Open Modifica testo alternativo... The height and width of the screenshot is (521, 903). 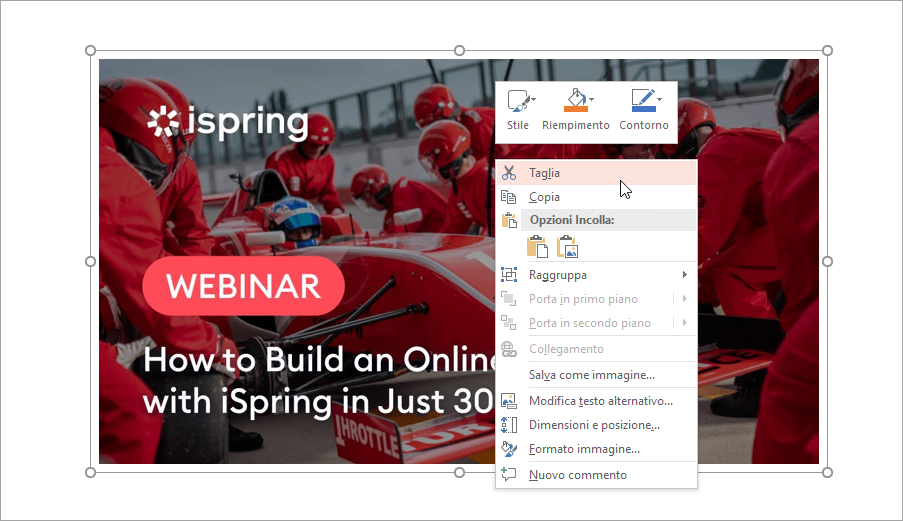coord(600,401)
